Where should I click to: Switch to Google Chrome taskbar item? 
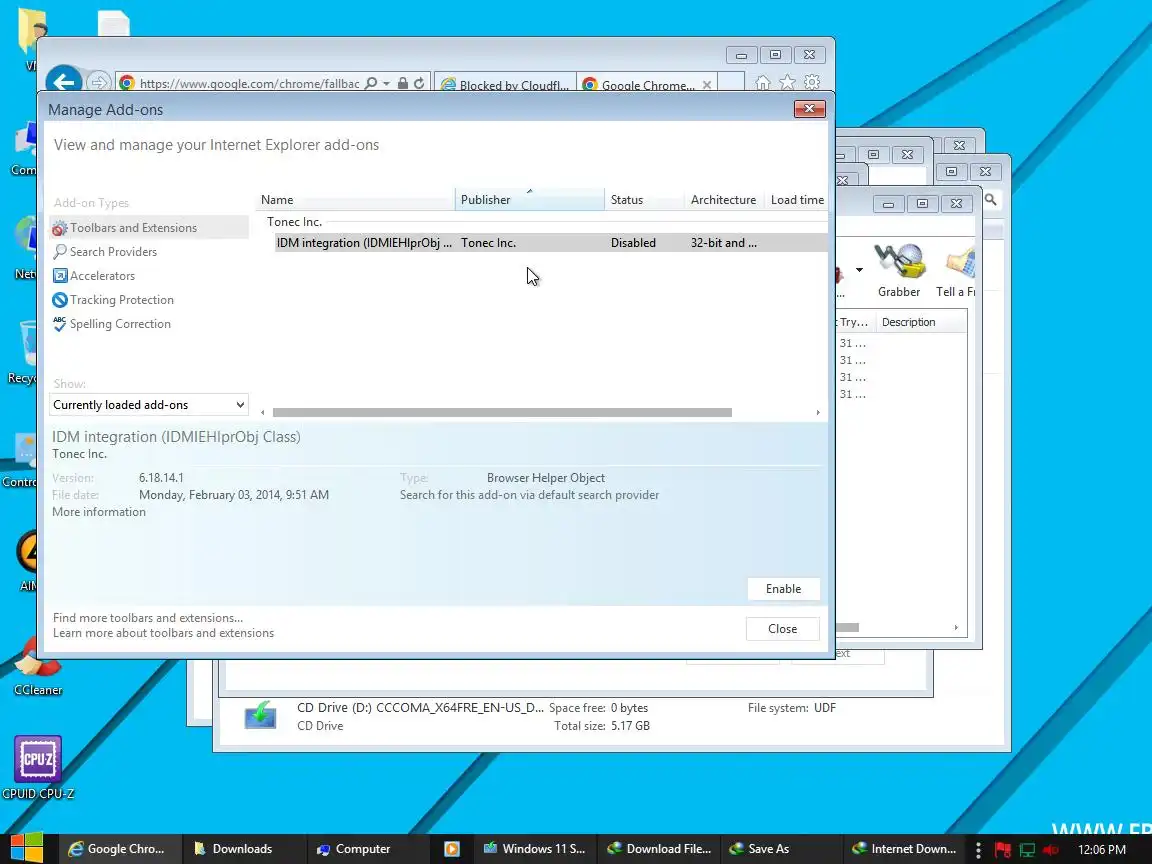pyautogui.click(x=118, y=849)
